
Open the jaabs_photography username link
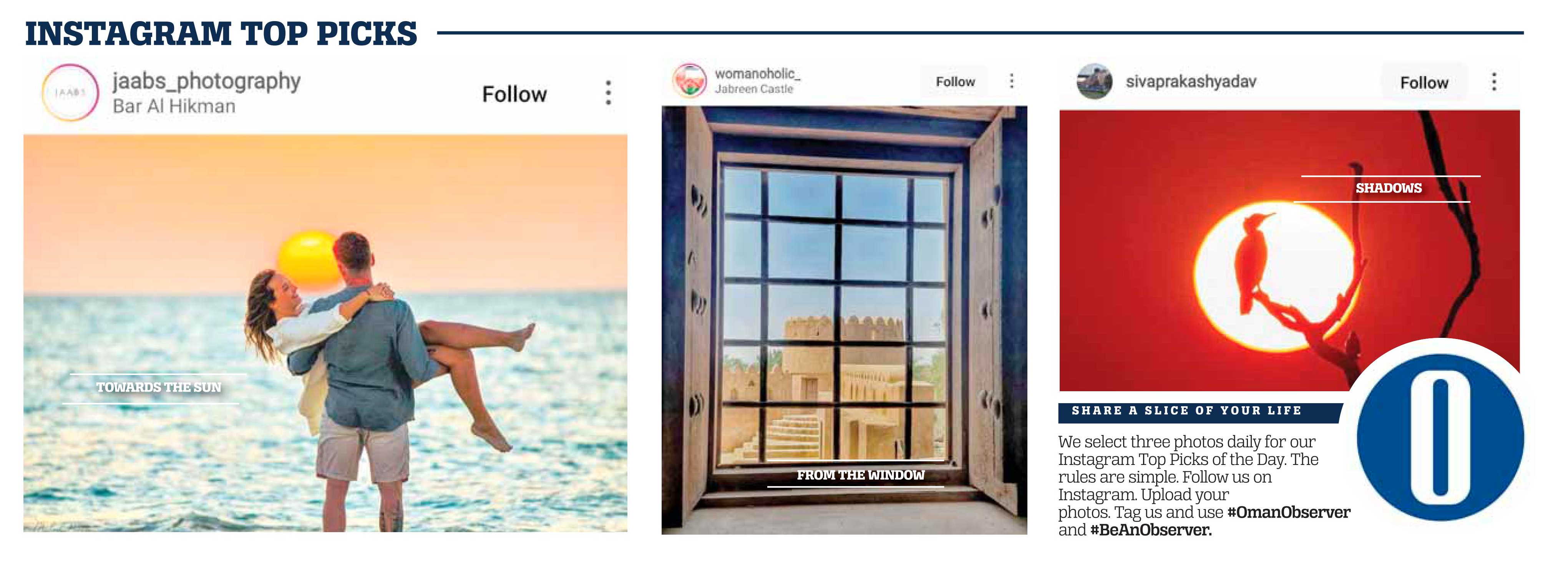click(206, 81)
